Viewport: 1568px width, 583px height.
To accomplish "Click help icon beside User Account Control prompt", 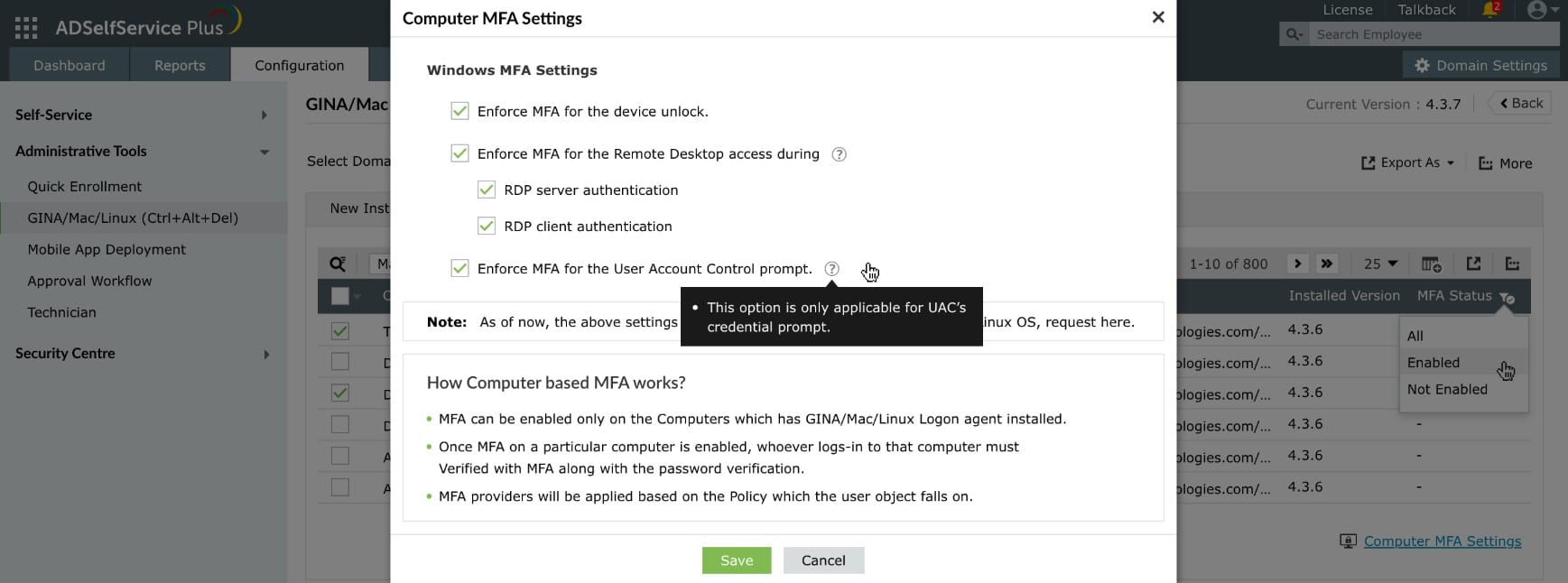I will 831,269.
